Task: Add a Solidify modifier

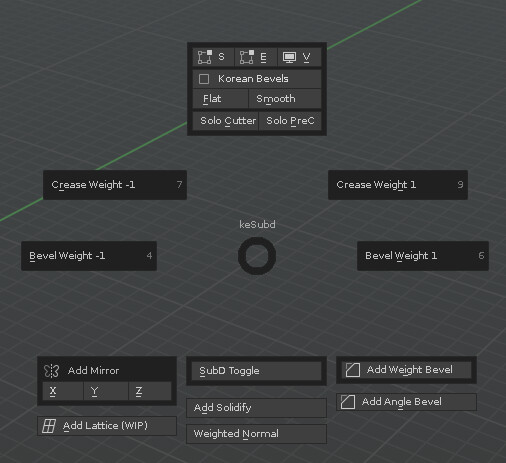Action: point(256,408)
